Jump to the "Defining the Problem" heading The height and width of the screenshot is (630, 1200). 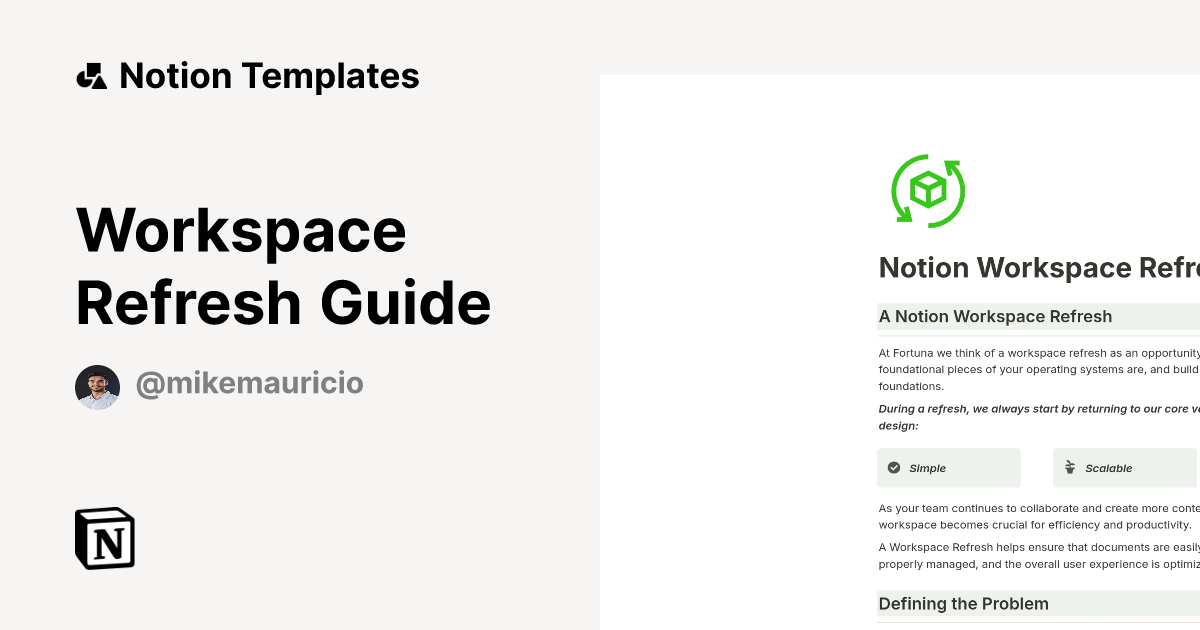[x=963, y=604]
